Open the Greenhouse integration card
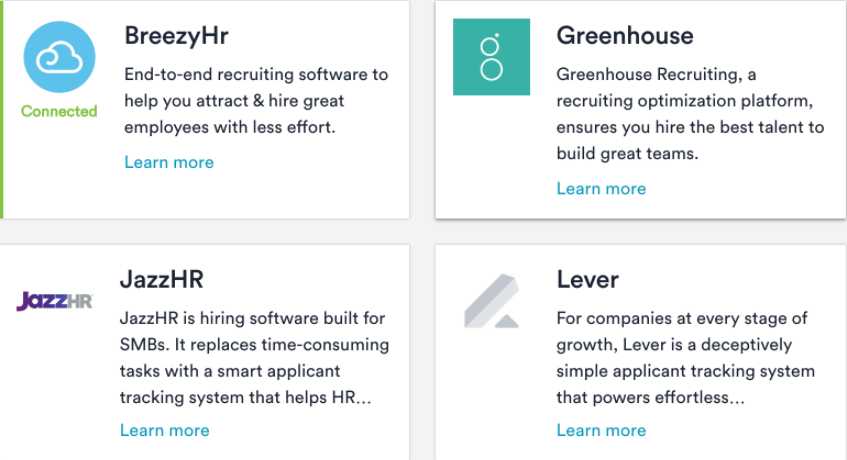The image size is (847, 460). (x=641, y=110)
